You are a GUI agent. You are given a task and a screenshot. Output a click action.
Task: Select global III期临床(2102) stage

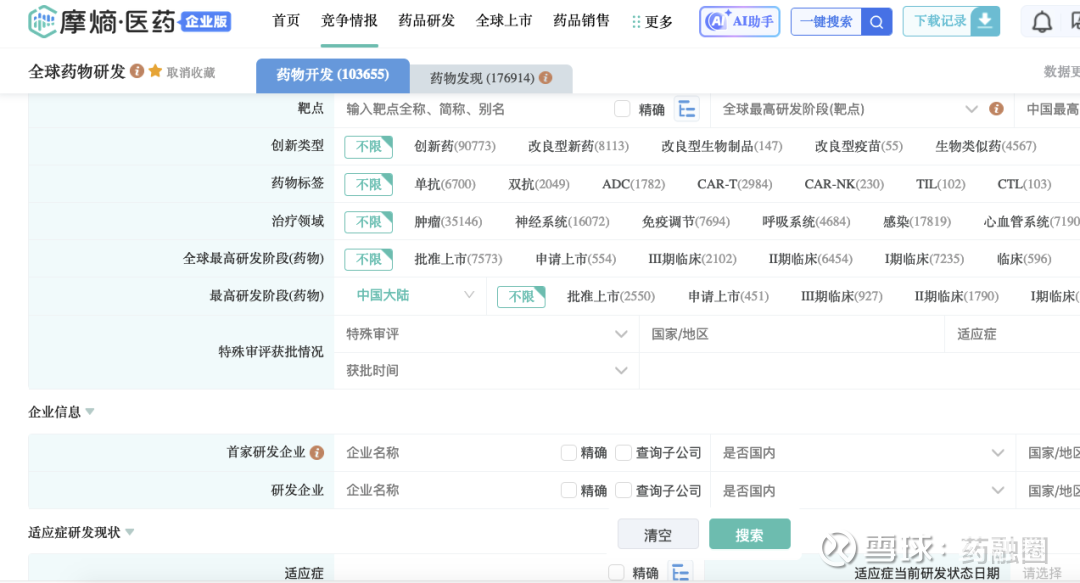[x=692, y=258]
